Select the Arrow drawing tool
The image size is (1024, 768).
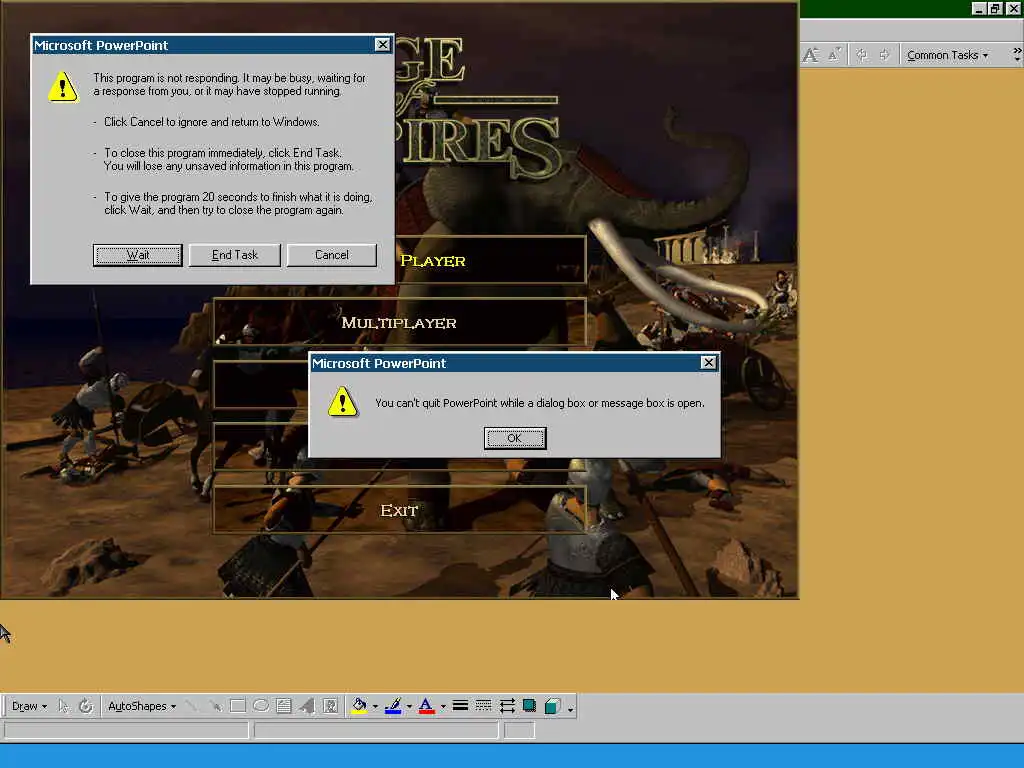[215, 706]
